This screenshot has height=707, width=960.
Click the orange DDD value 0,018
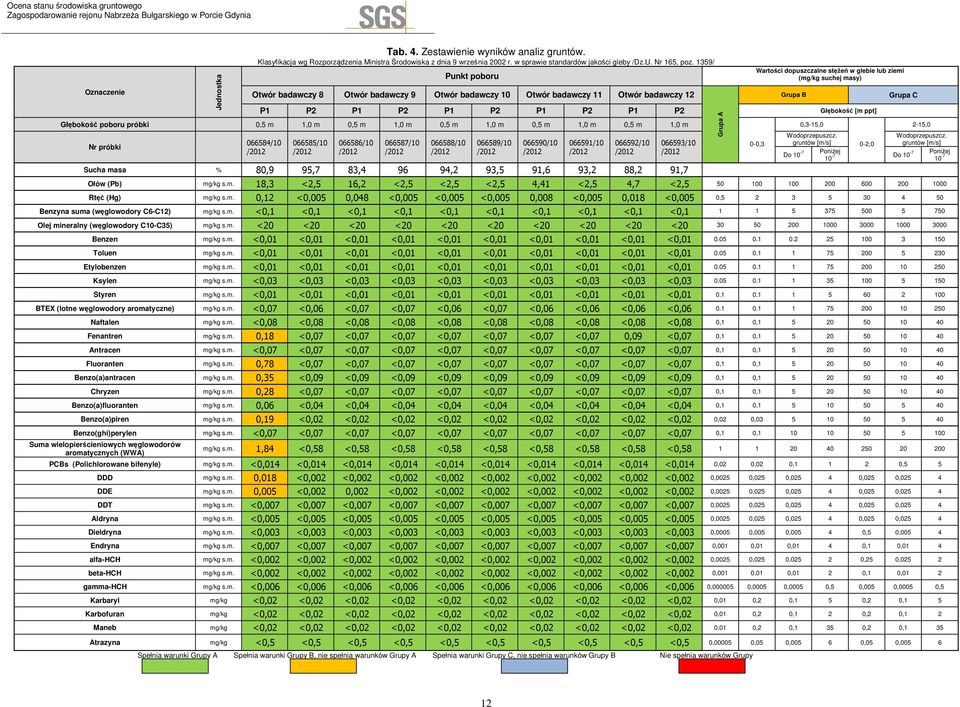(x=264, y=478)
